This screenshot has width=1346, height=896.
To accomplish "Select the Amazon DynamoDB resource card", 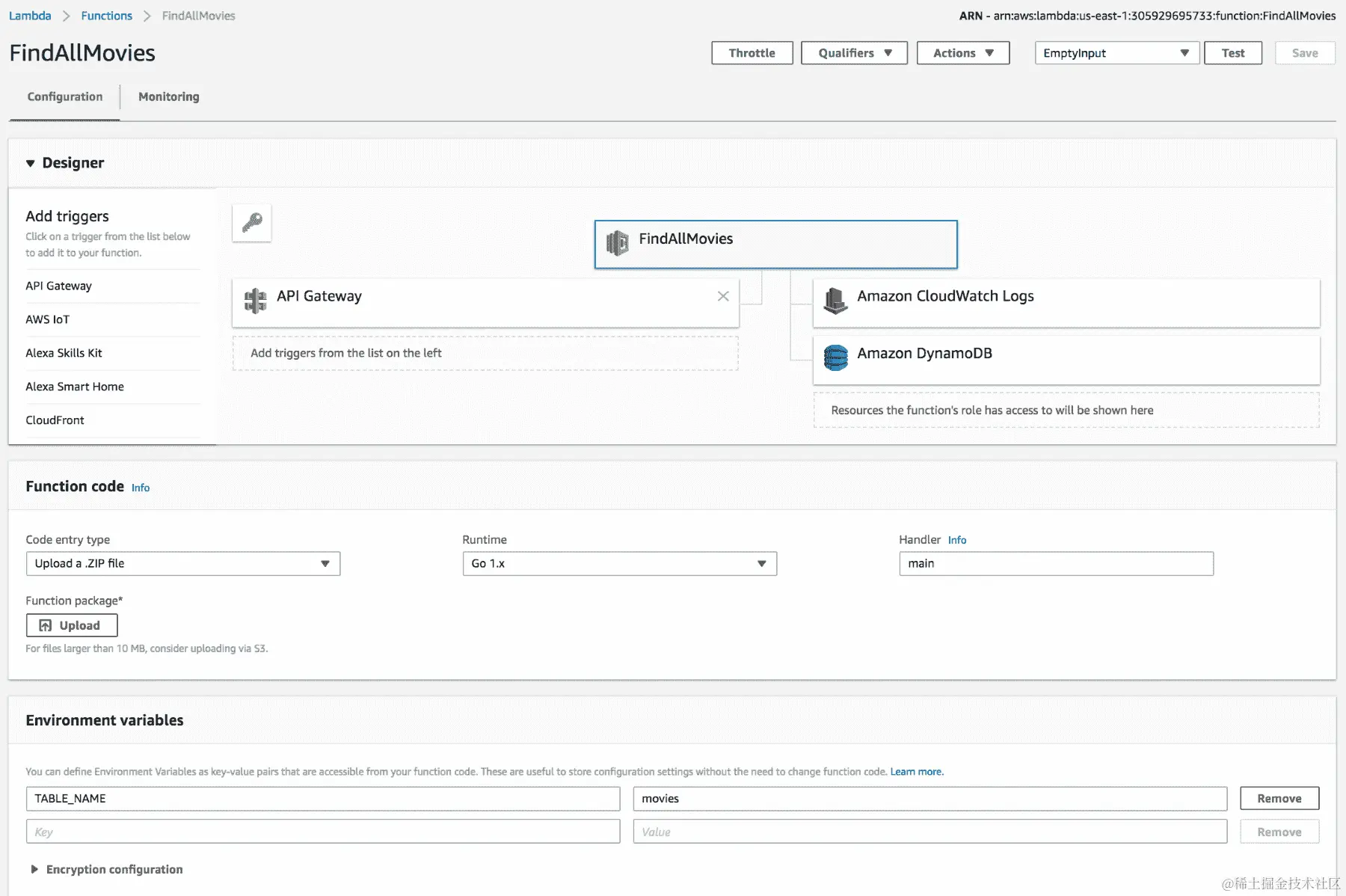I will click(x=1066, y=360).
